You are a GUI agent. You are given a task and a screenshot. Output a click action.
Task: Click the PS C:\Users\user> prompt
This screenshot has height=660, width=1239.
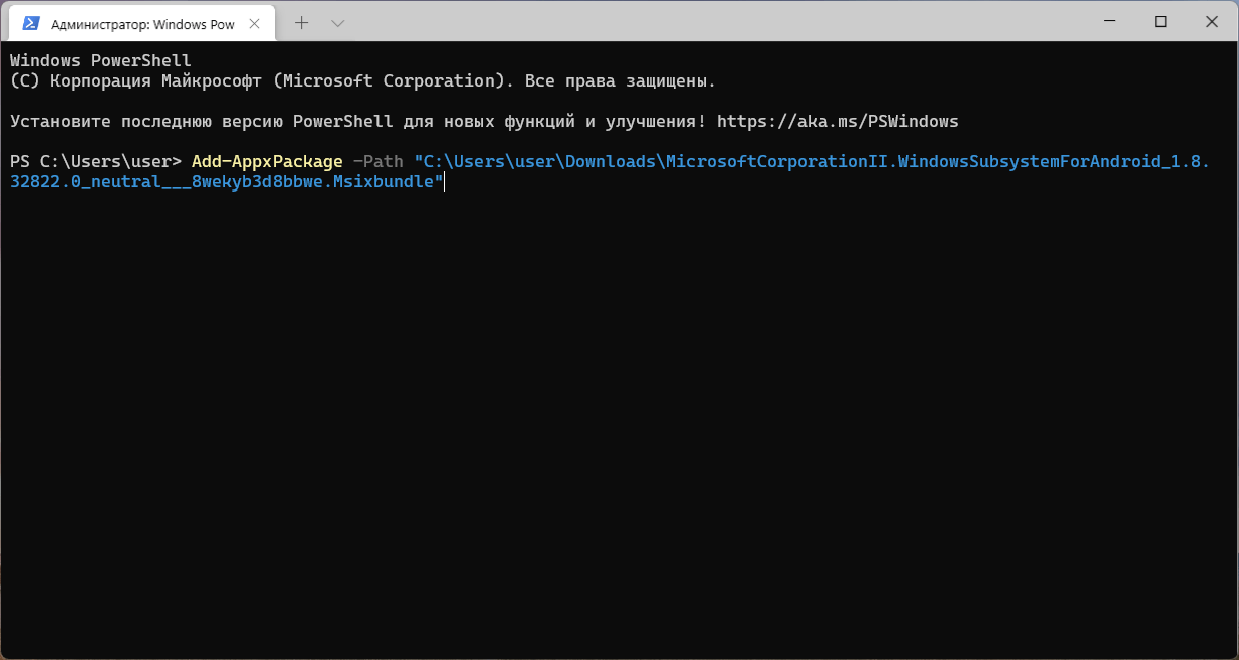pos(95,162)
